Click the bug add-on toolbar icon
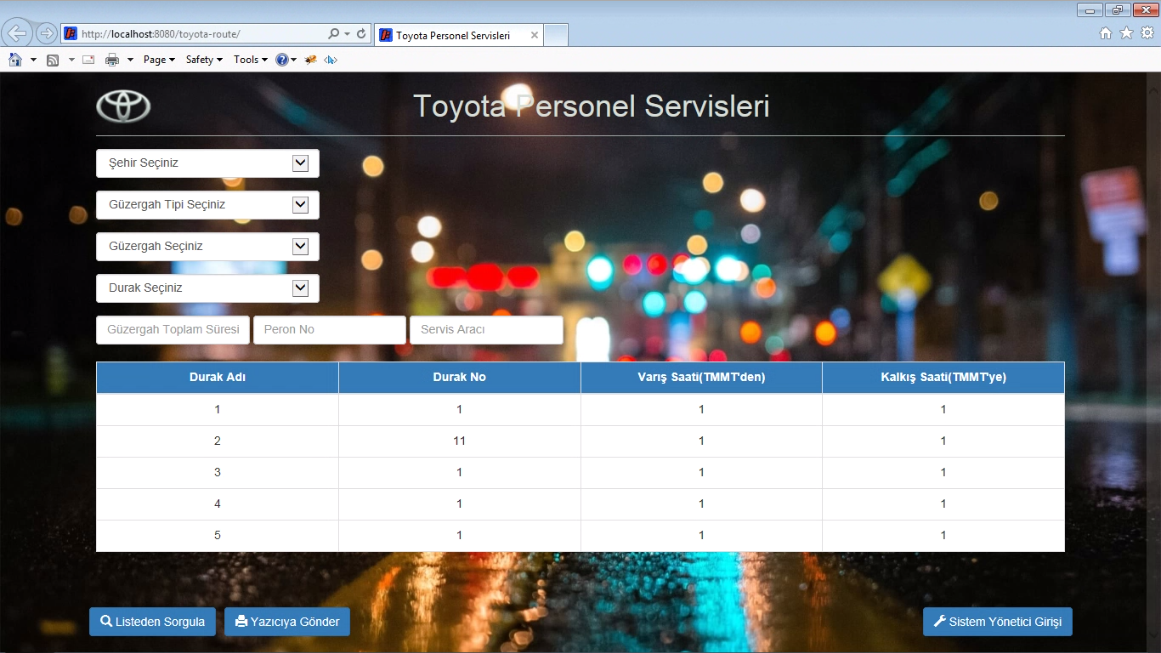This screenshot has height=653, width=1161. pyautogui.click(x=311, y=60)
